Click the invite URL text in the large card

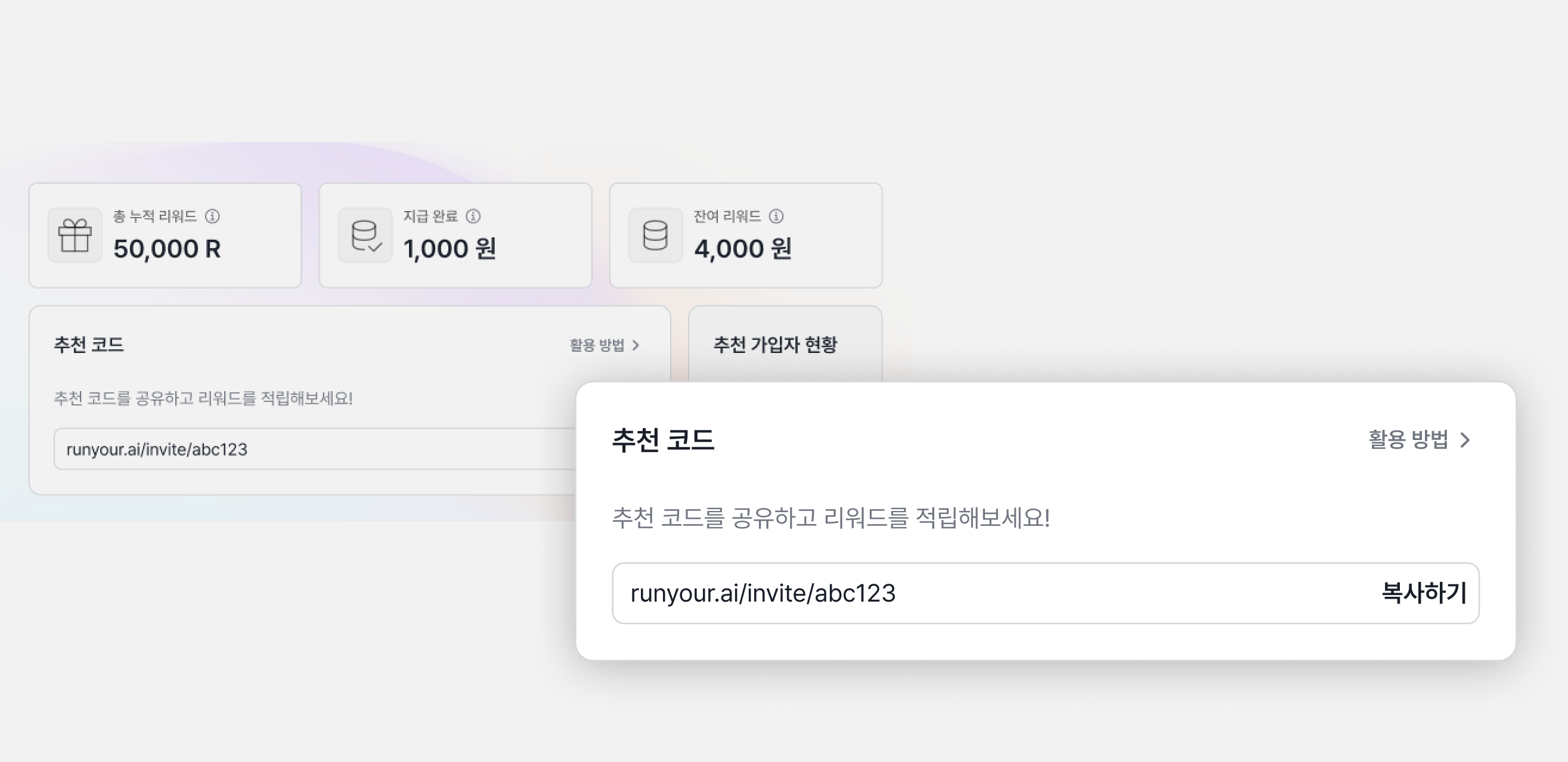pyautogui.click(x=763, y=593)
